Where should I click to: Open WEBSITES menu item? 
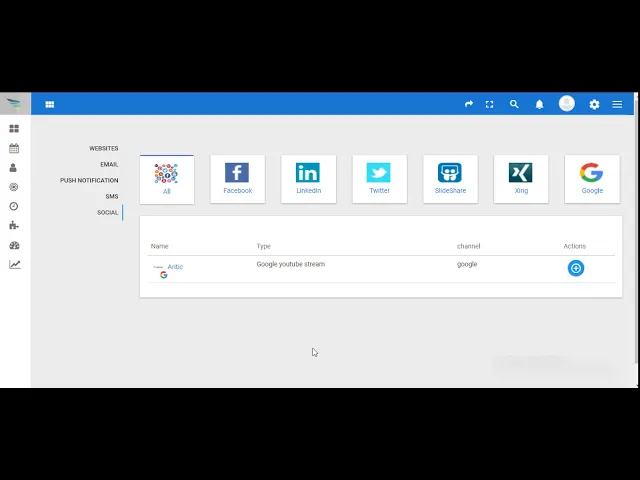point(104,149)
